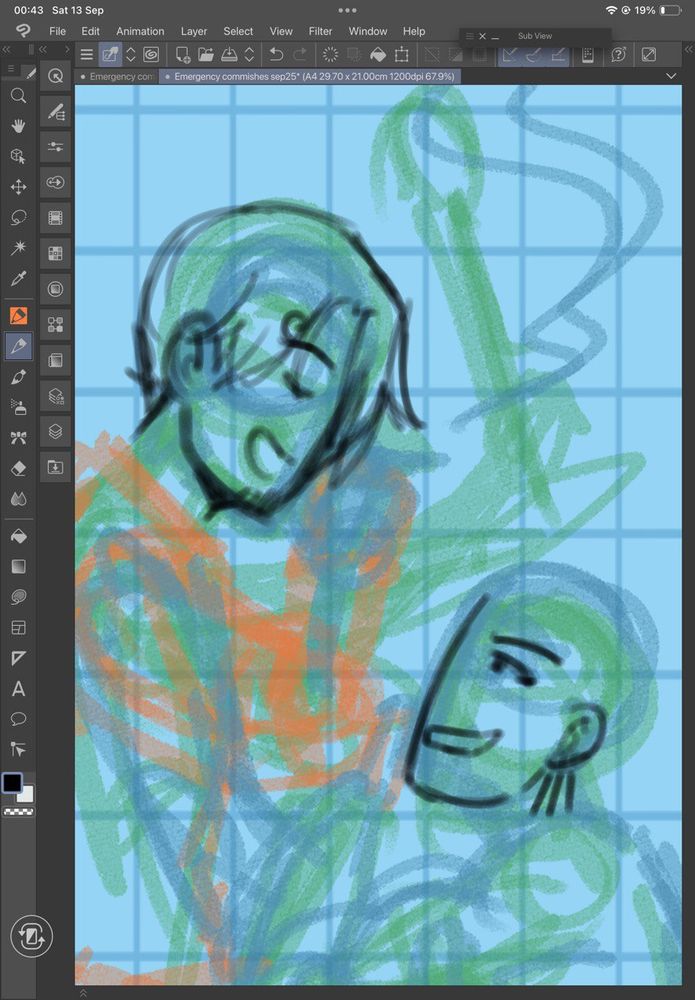695x1000 pixels.
Task: Switch to the first 'Emergency con' canvas tab
Action: click(116, 77)
